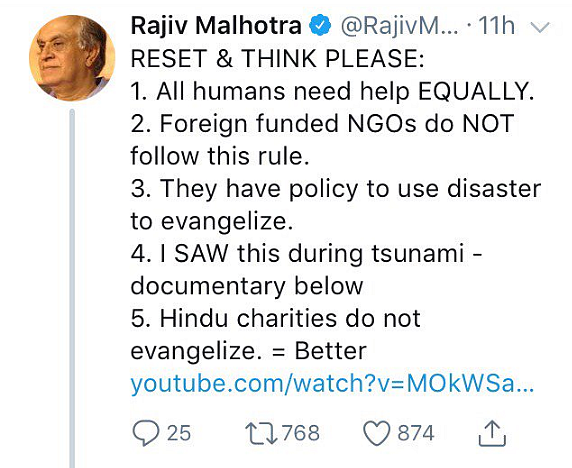Like the tweet with the heart icon

pos(377,433)
